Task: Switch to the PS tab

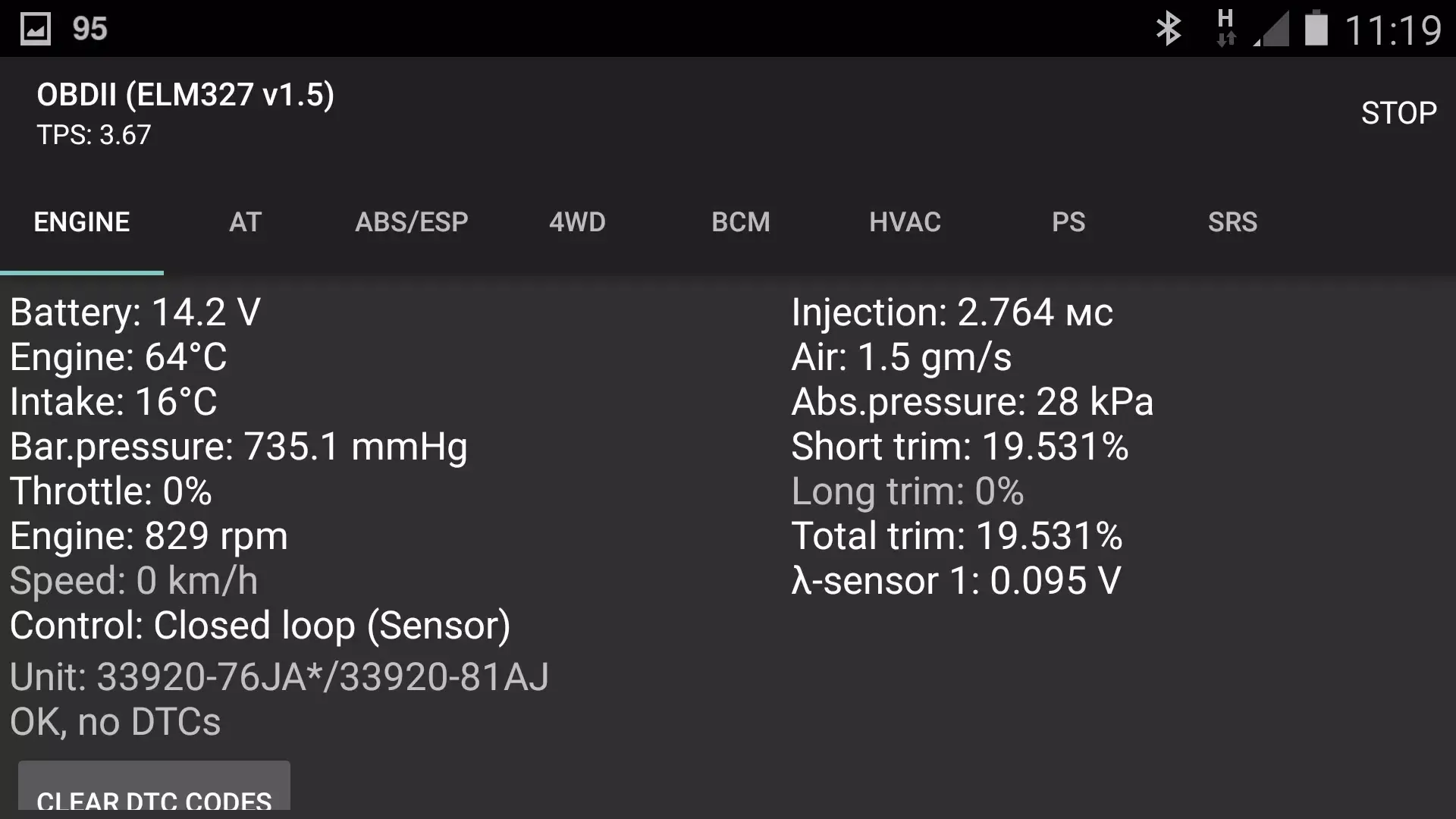Action: pos(1069,221)
